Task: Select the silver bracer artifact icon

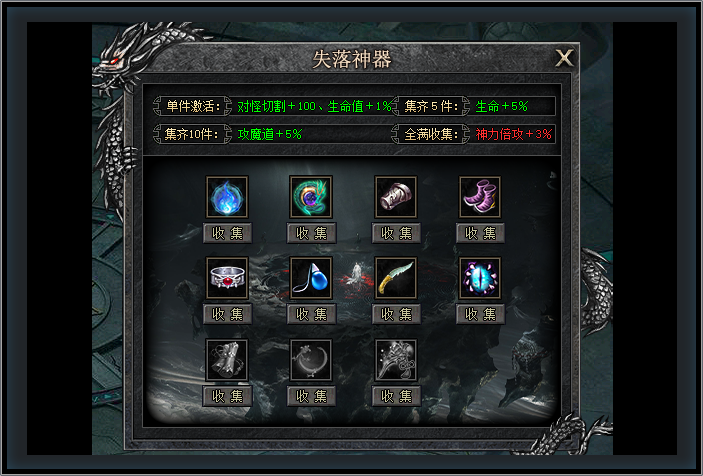Action: [x=395, y=197]
